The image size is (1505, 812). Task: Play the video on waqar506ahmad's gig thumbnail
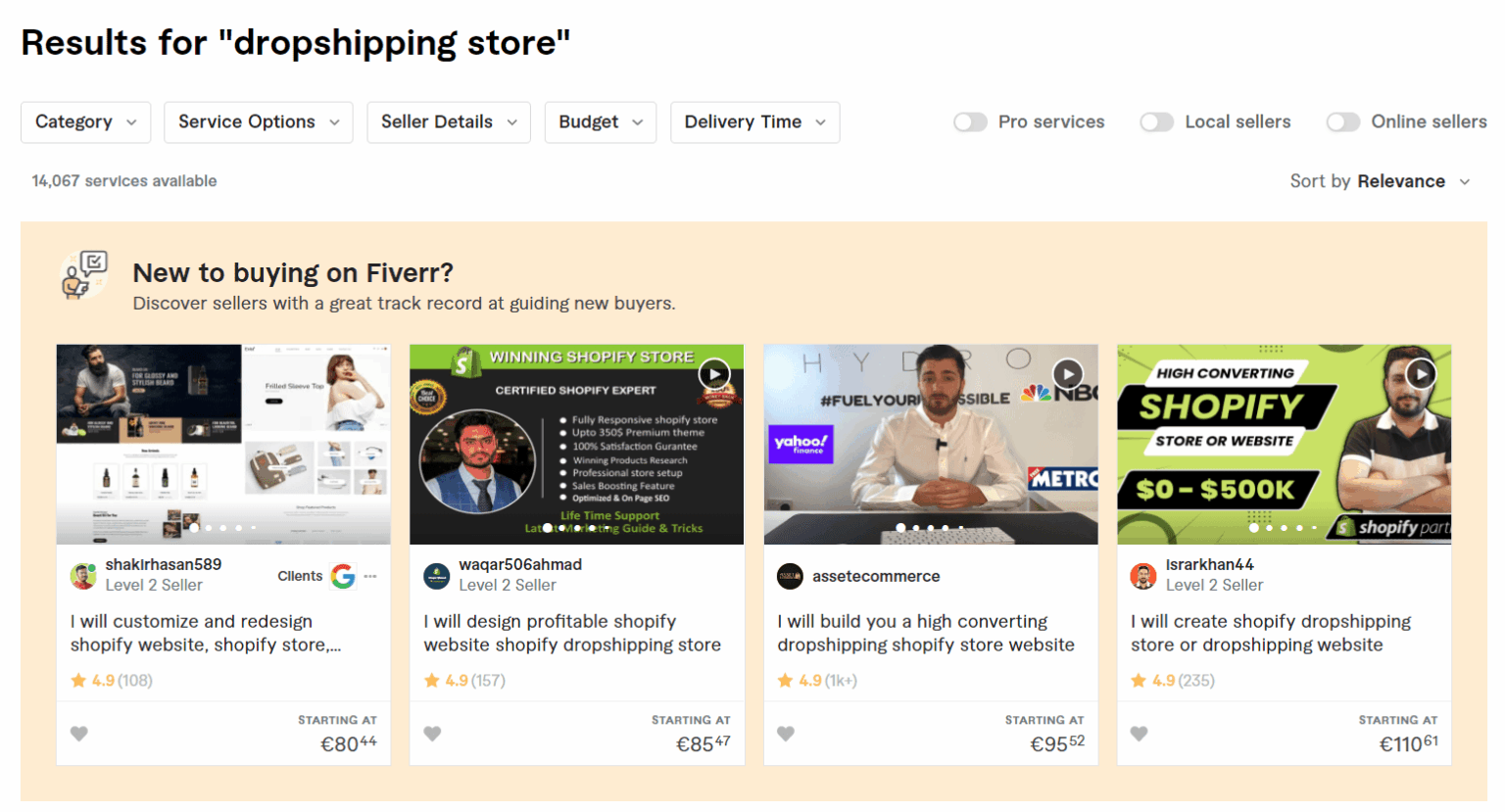pos(713,373)
